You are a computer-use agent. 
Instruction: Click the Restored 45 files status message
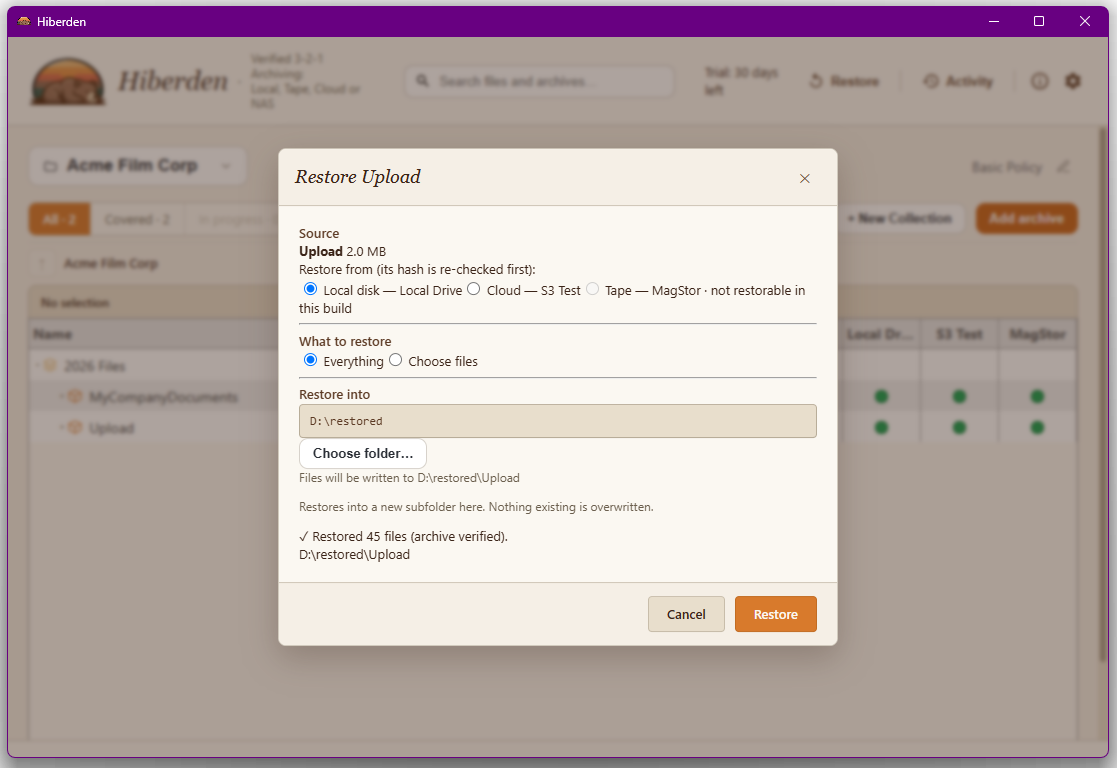tap(403, 536)
